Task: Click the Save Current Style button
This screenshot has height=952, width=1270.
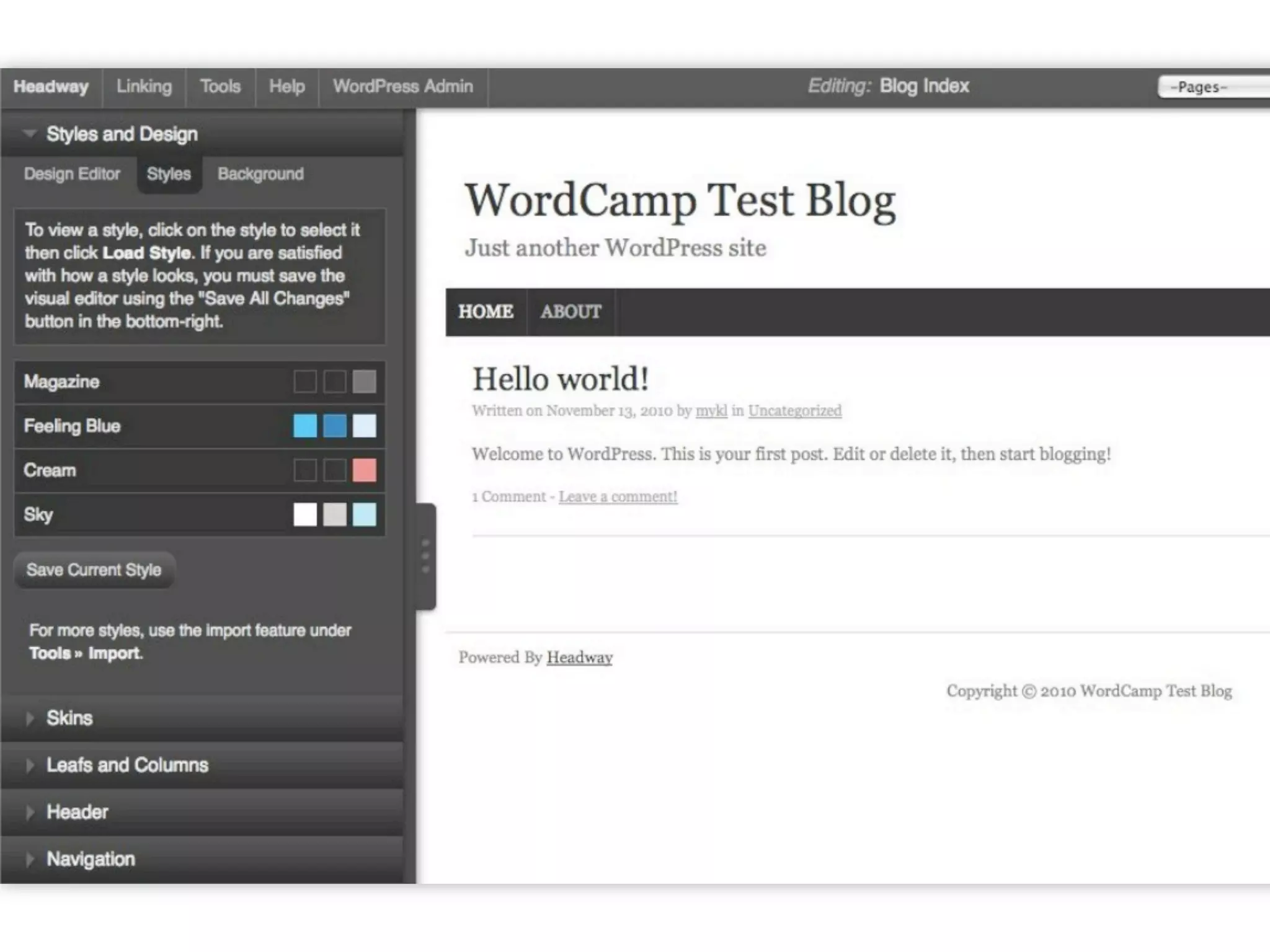Action: [94, 570]
